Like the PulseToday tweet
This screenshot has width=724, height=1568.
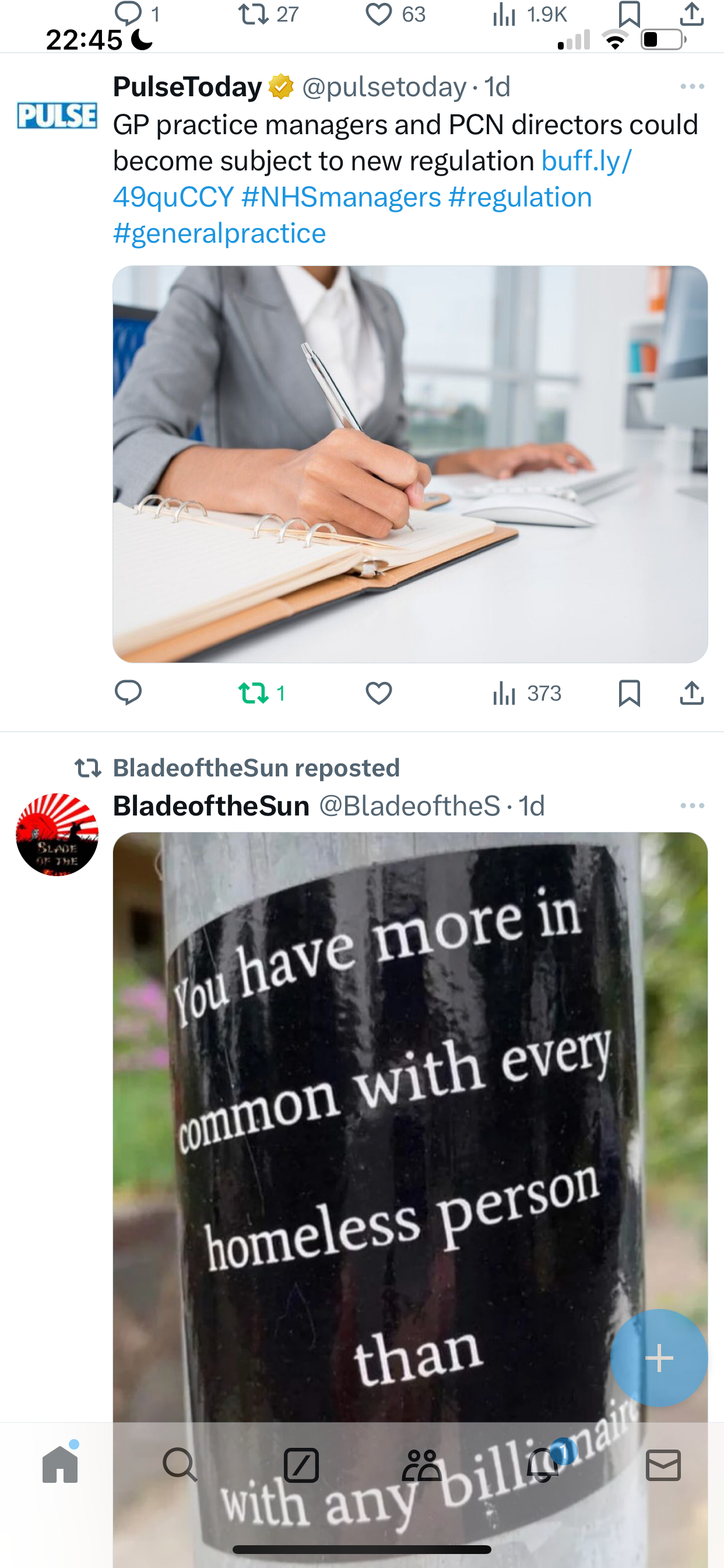coord(378,692)
